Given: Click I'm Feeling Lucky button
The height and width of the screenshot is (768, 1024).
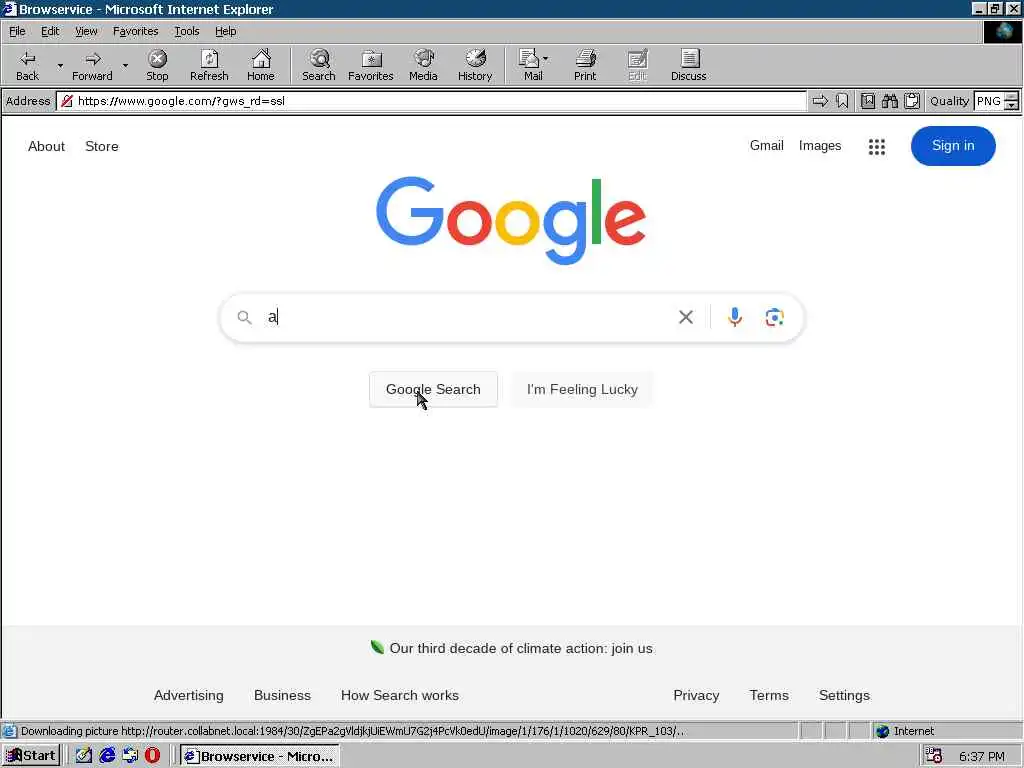Looking at the screenshot, I should click(x=582, y=389).
